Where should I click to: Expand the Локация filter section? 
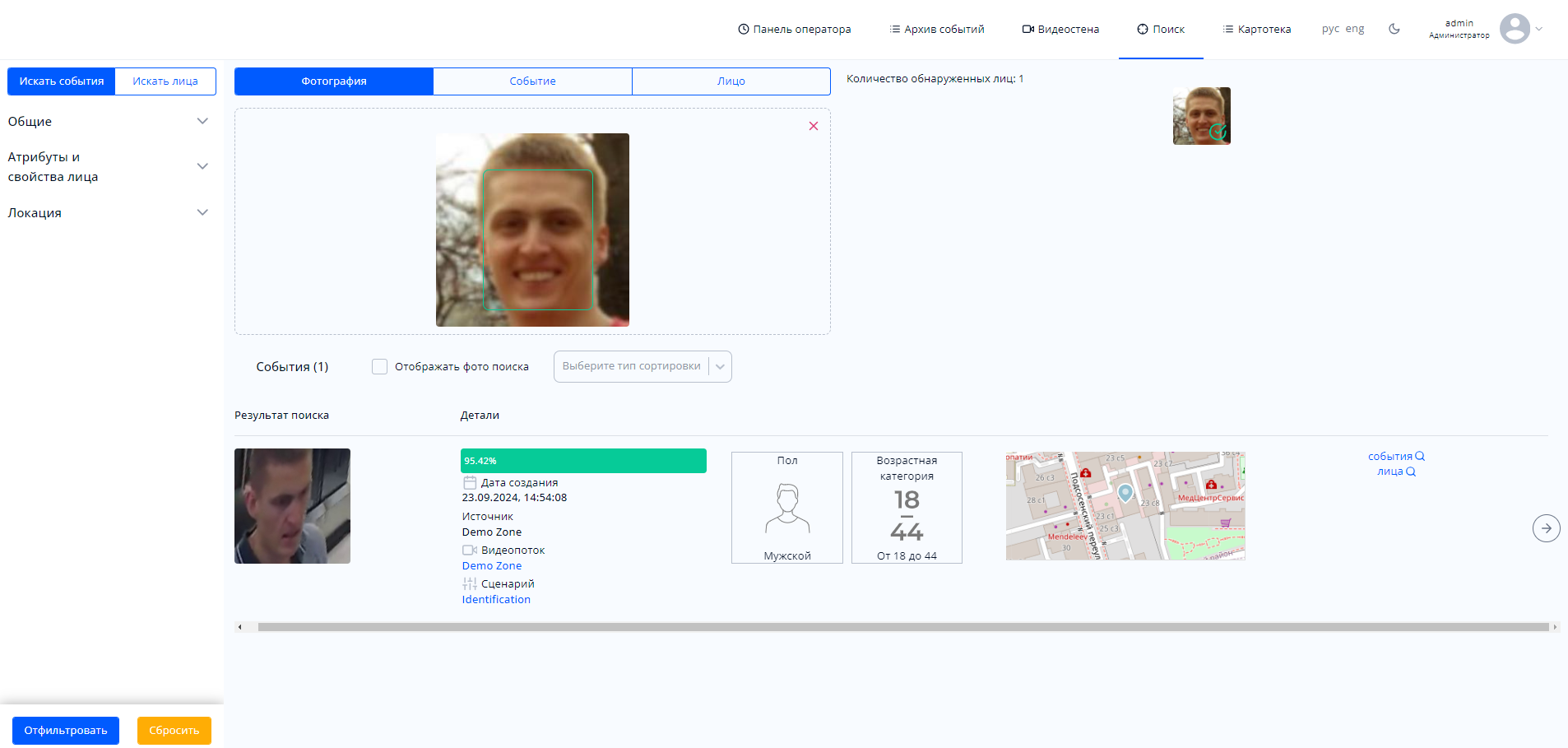(x=109, y=212)
